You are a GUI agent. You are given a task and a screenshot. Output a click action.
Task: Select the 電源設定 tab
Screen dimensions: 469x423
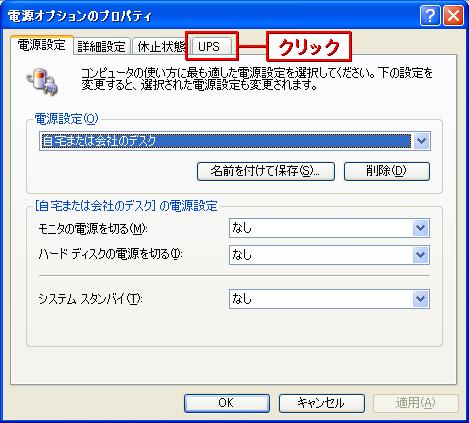pyautogui.click(x=42, y=45)
